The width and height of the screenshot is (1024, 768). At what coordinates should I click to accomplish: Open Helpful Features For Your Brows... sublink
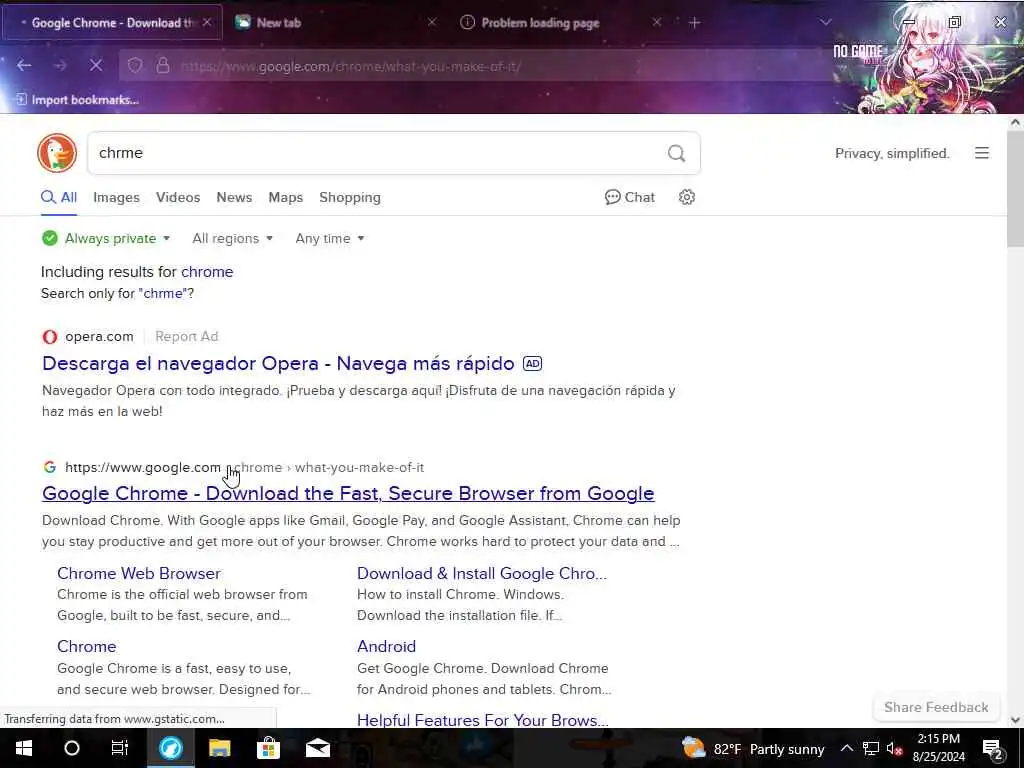click(x=483, y=720)
